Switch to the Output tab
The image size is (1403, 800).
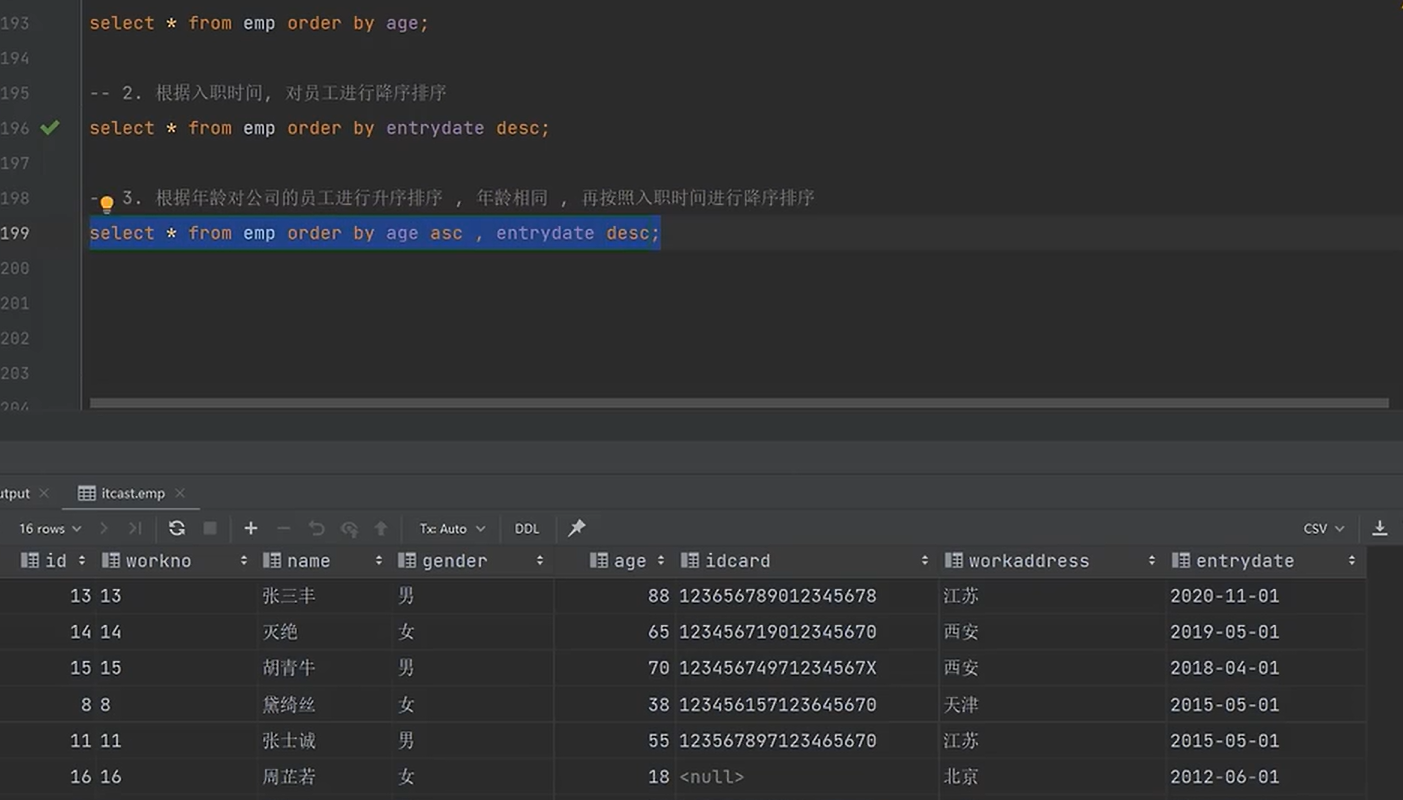pos(15,493)
